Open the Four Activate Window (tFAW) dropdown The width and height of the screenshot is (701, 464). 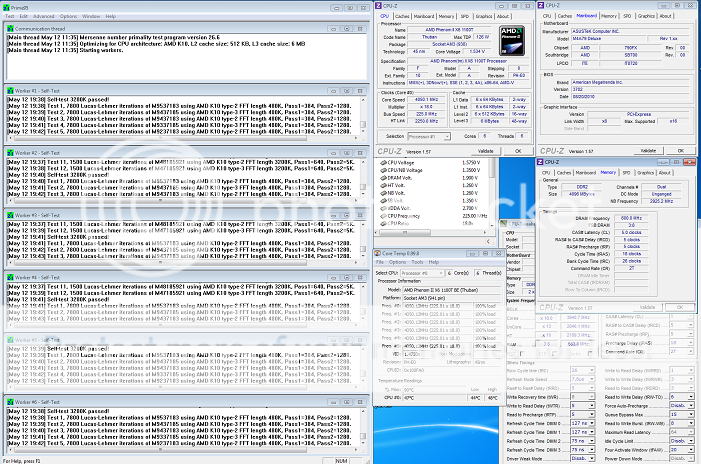[682, 450]
